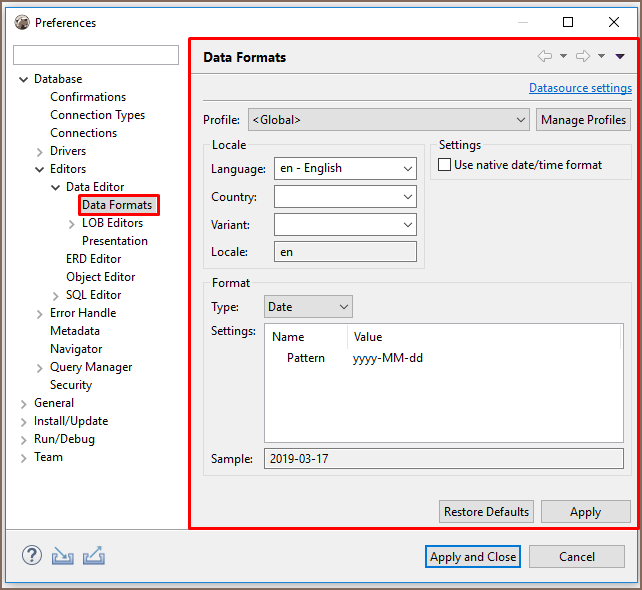The width and height of the screenshot is (642, 590).
Task: Edit the yyyy-MM-dd pattern value
Action: [x=387, y=358]
